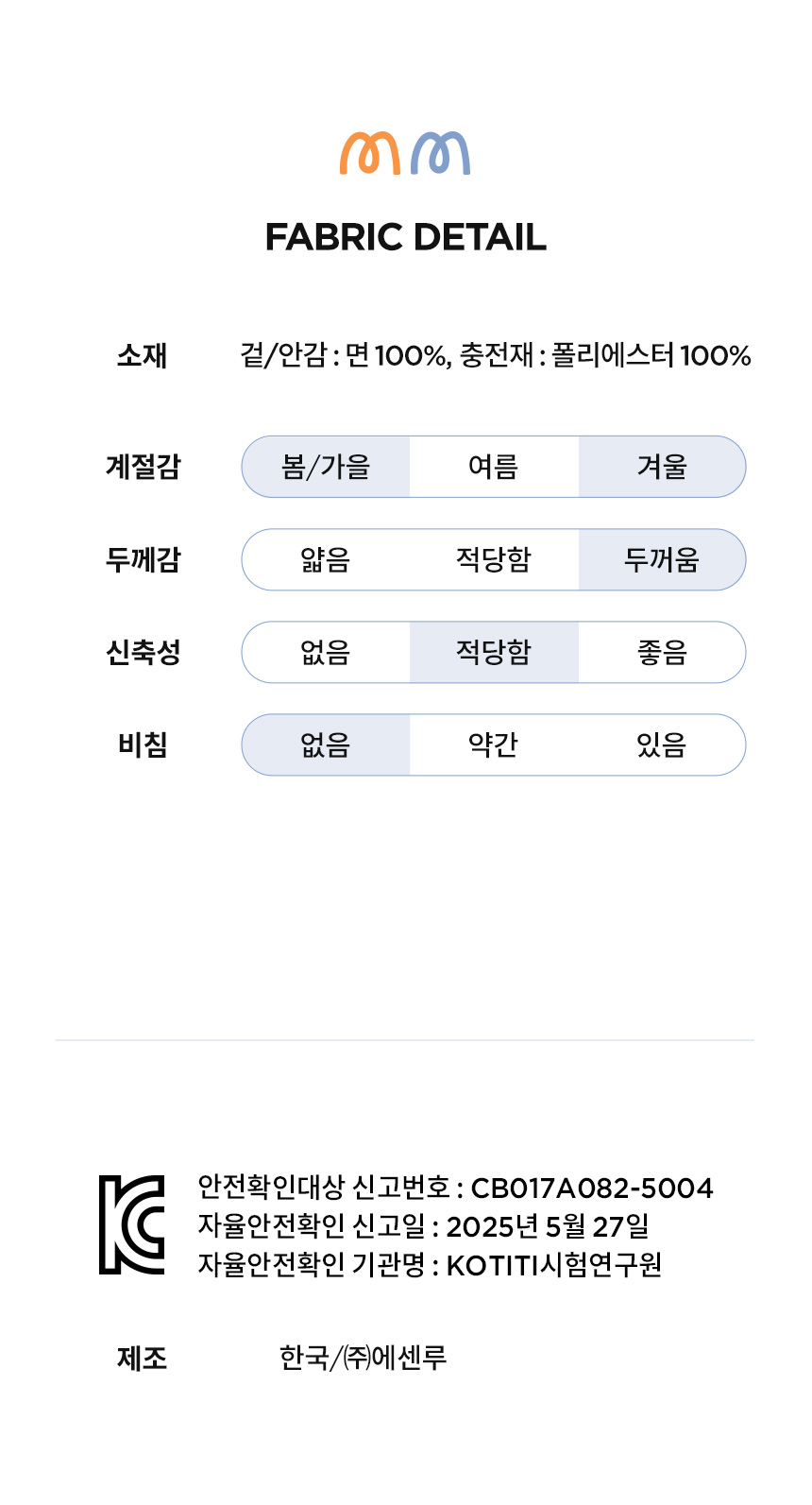Image resolution: width=812 pixels, height=1505 pixels.
Task: Select the 봄/가을 season option
Action: [x=326, y=467]
